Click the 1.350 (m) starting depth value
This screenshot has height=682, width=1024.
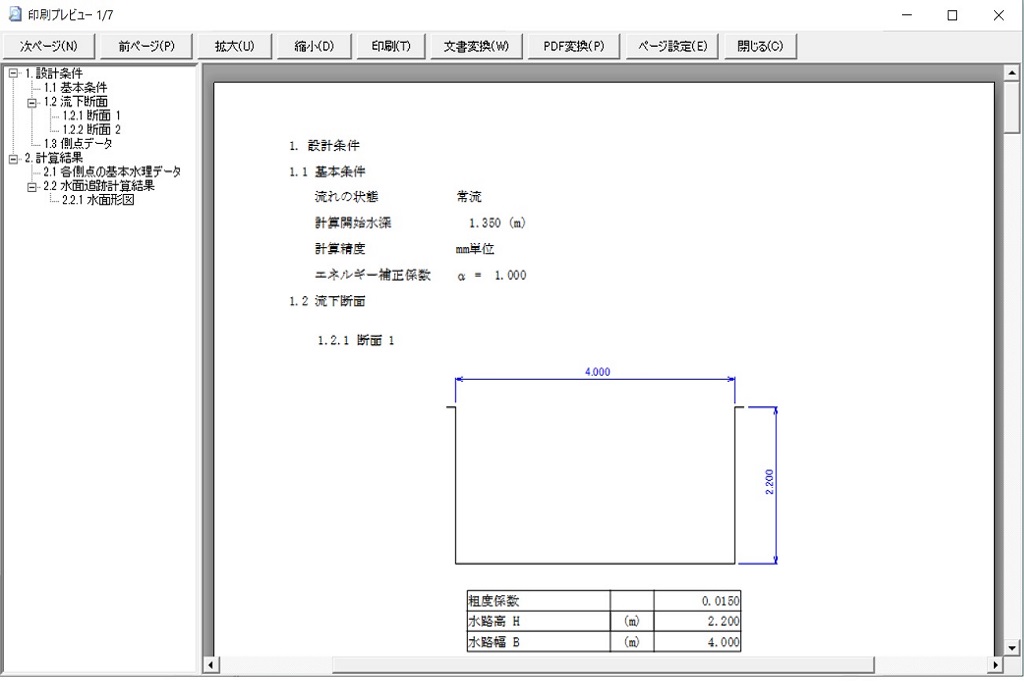(497, 223)
